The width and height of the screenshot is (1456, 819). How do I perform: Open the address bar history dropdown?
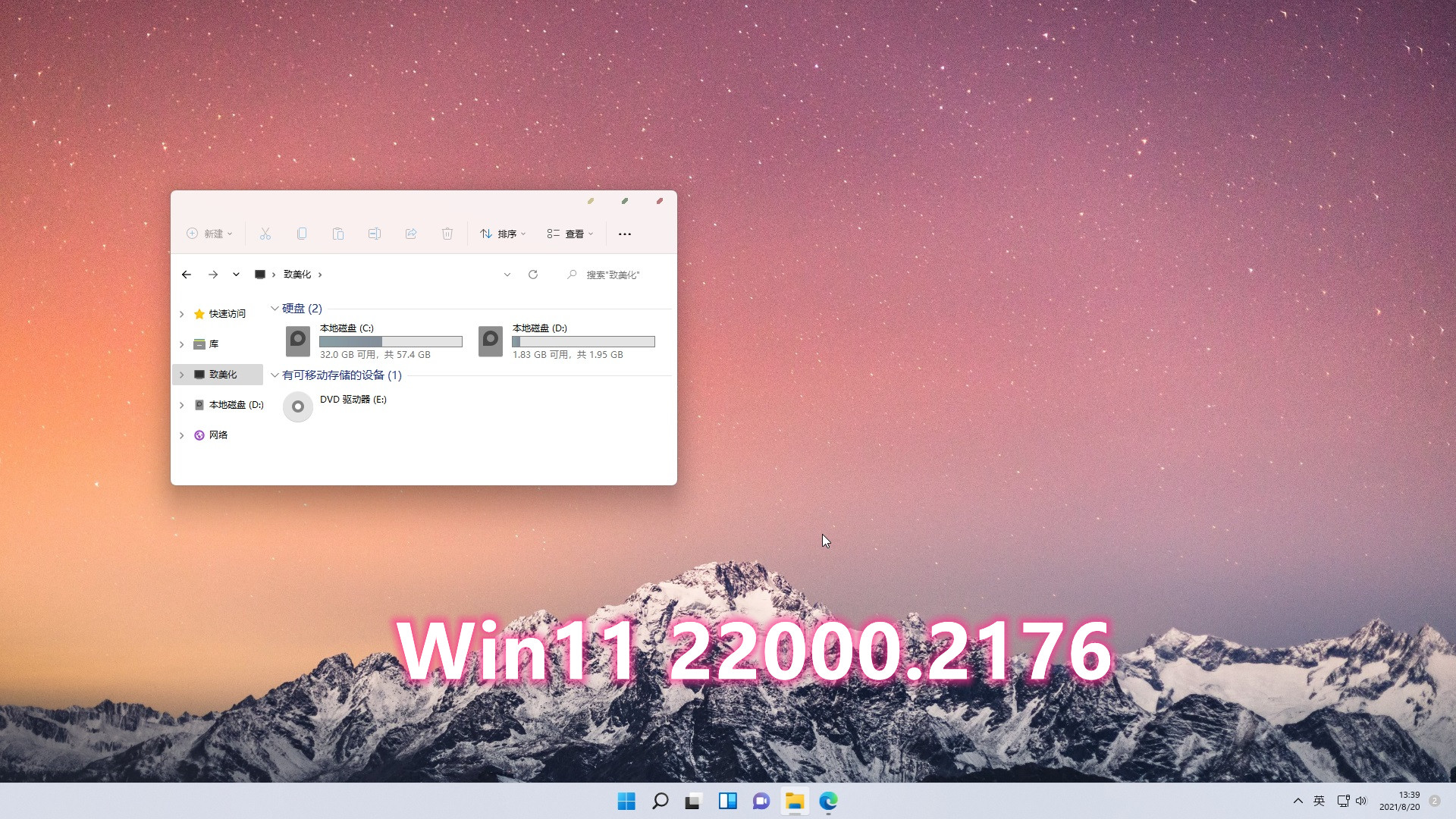coord(507,275)
